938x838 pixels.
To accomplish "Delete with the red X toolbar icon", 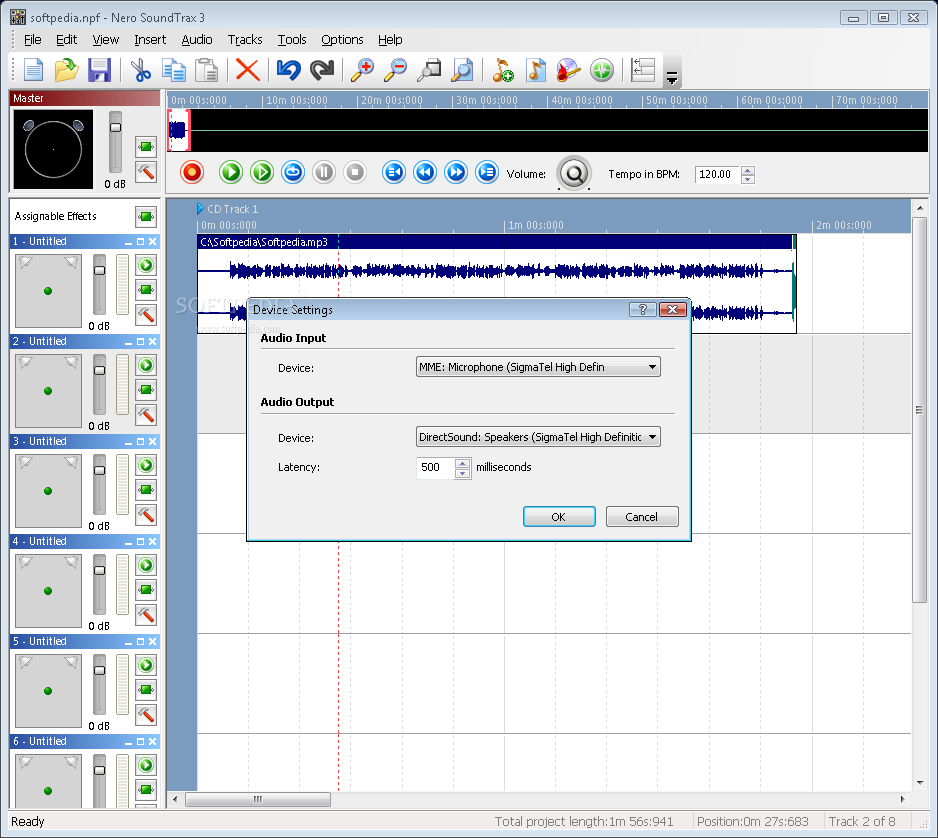I will click(247, 70).
